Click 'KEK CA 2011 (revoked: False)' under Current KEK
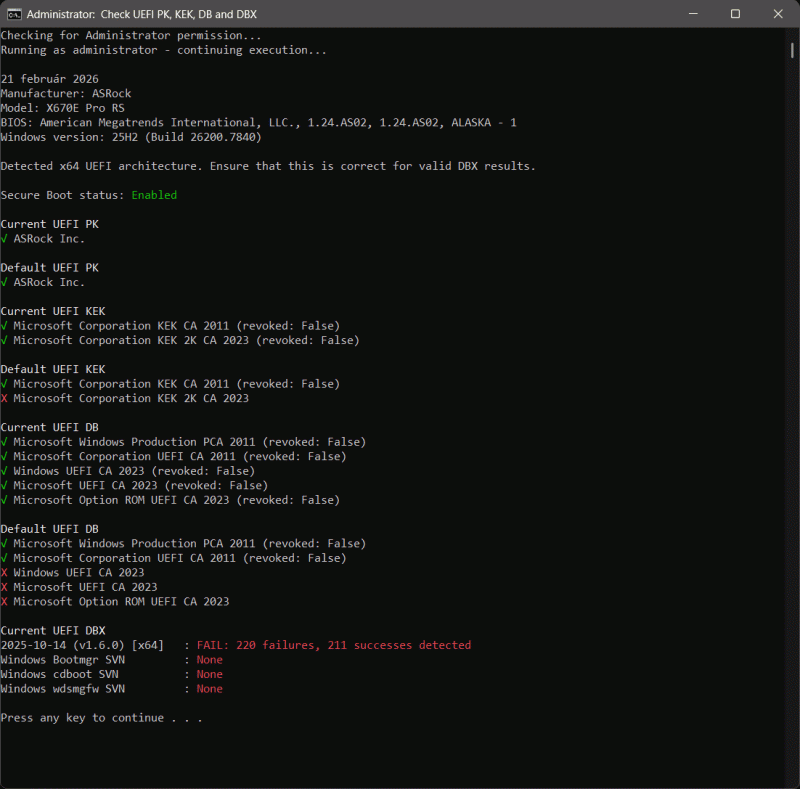This screenshot has height=789, width=800. (x=177, y=326)
